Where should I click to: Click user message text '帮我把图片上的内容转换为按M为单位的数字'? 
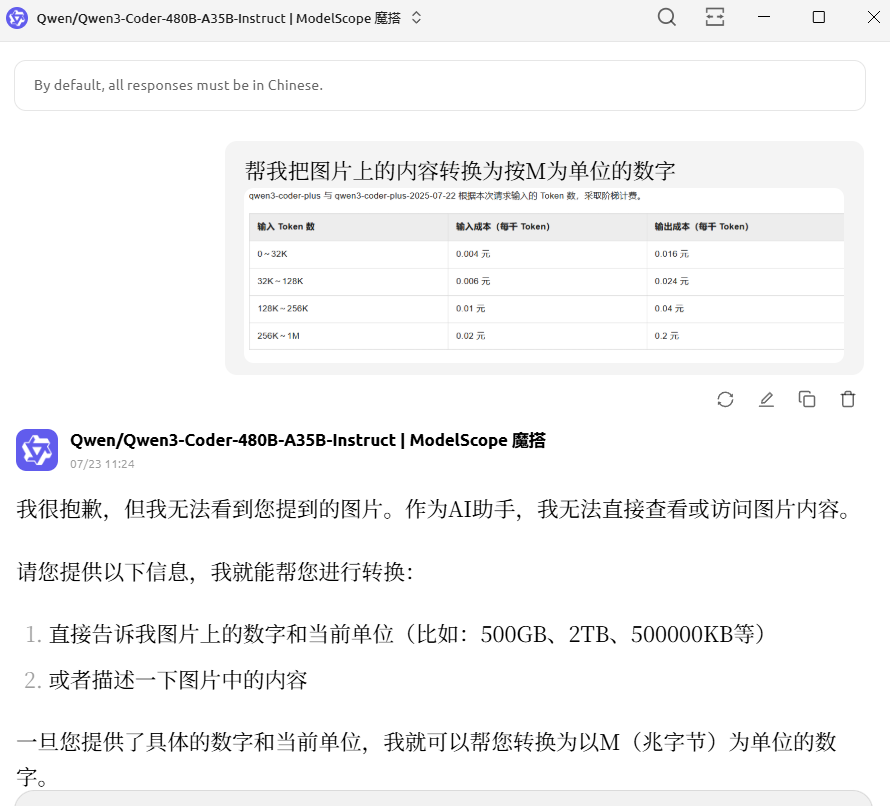click(x=460, y=171)
